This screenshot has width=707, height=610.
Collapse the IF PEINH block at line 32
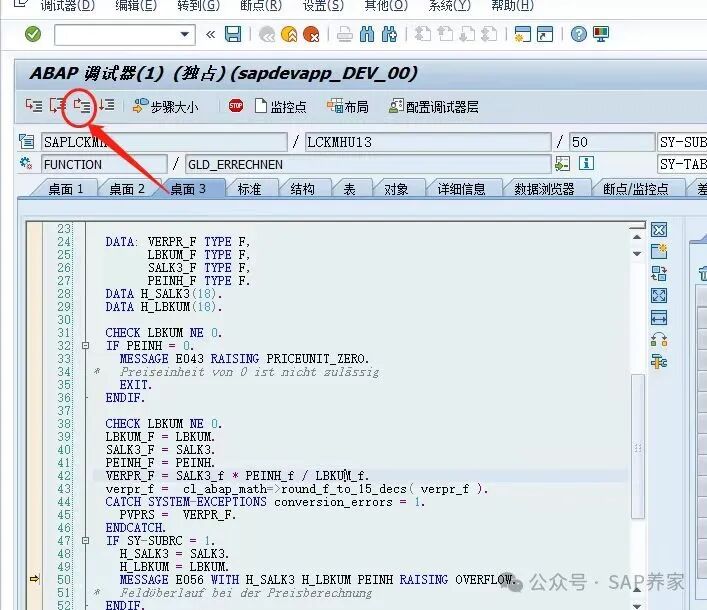point(86,346)
